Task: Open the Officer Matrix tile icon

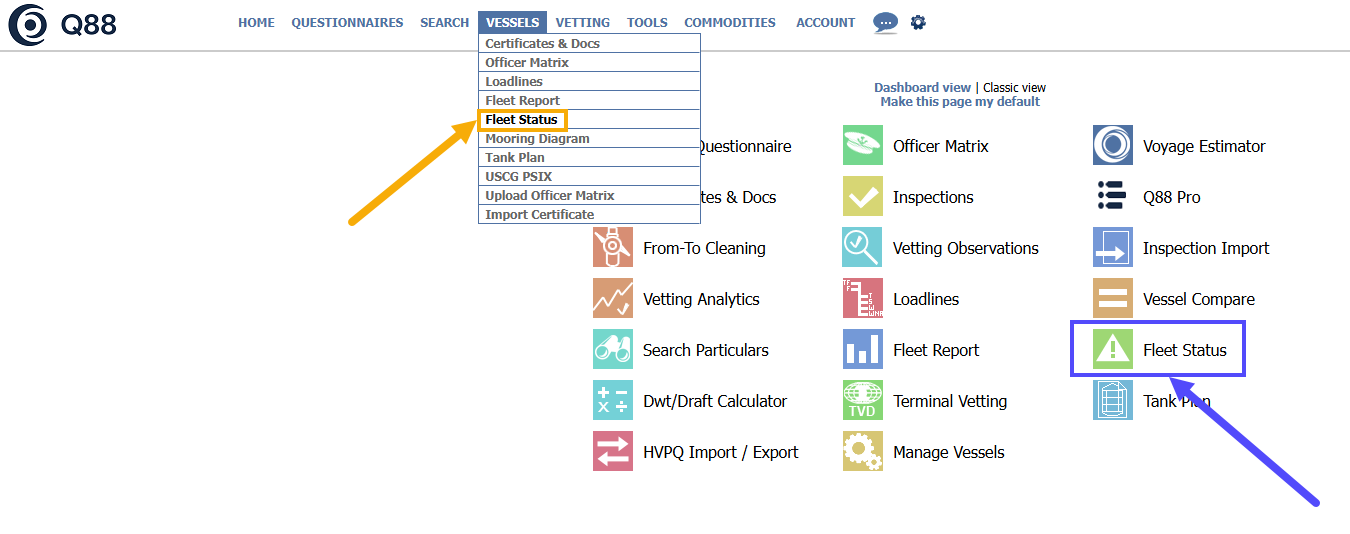Action: (x=862, y=146)
